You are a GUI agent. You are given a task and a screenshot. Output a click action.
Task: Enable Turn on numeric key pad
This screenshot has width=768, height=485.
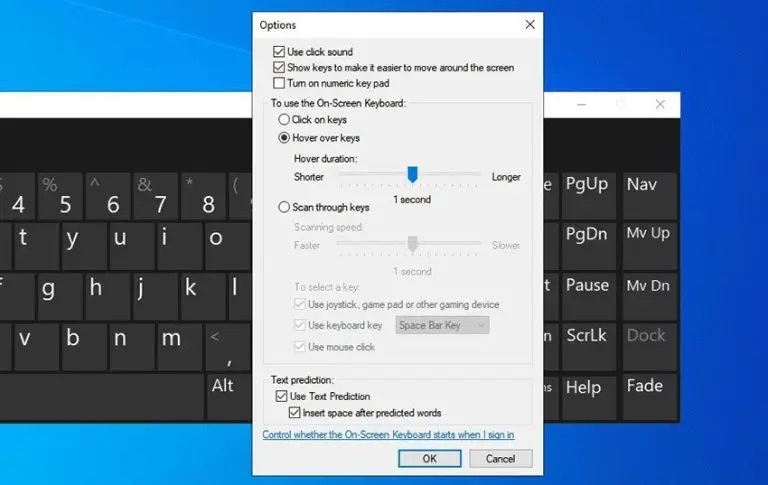click(279, 83)
